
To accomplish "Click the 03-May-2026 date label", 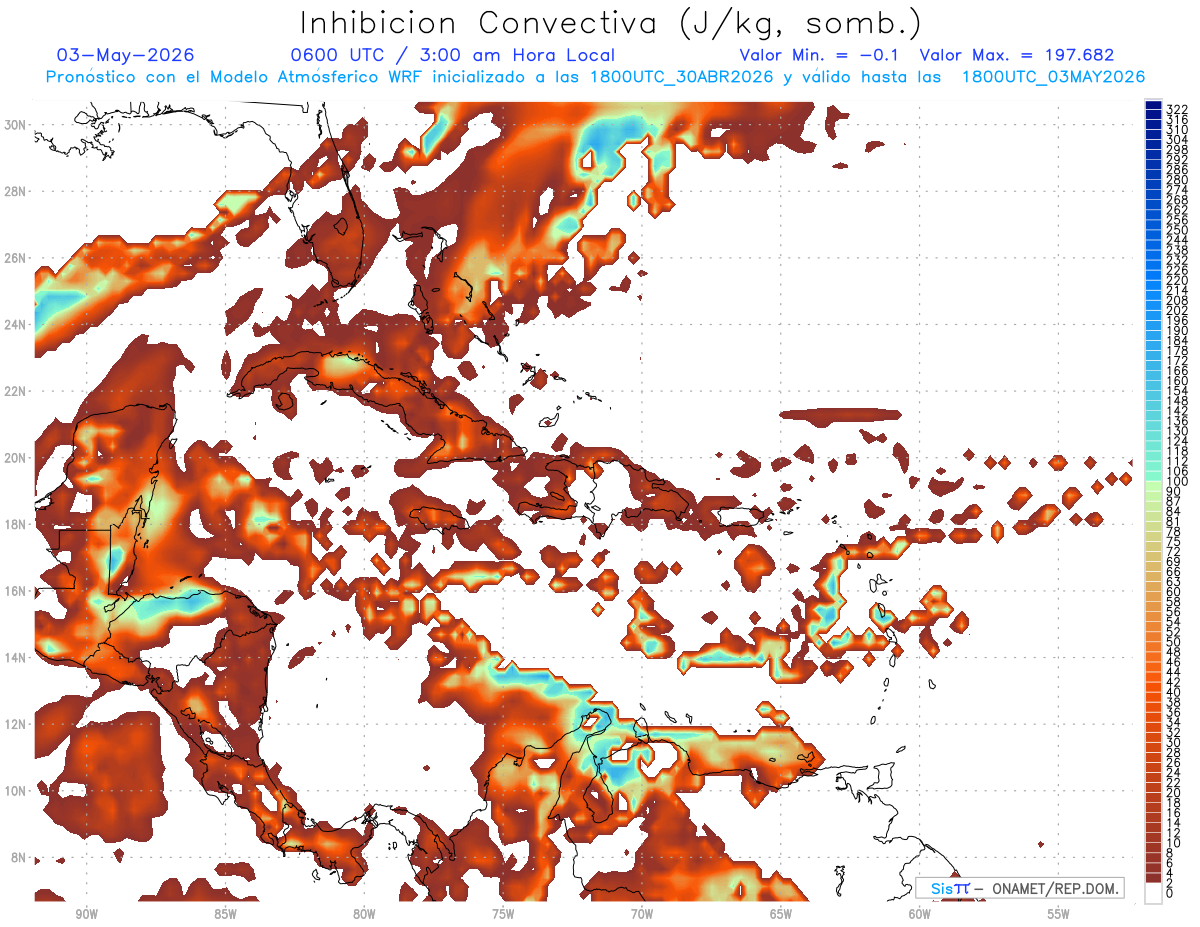I will pos(125,55).
